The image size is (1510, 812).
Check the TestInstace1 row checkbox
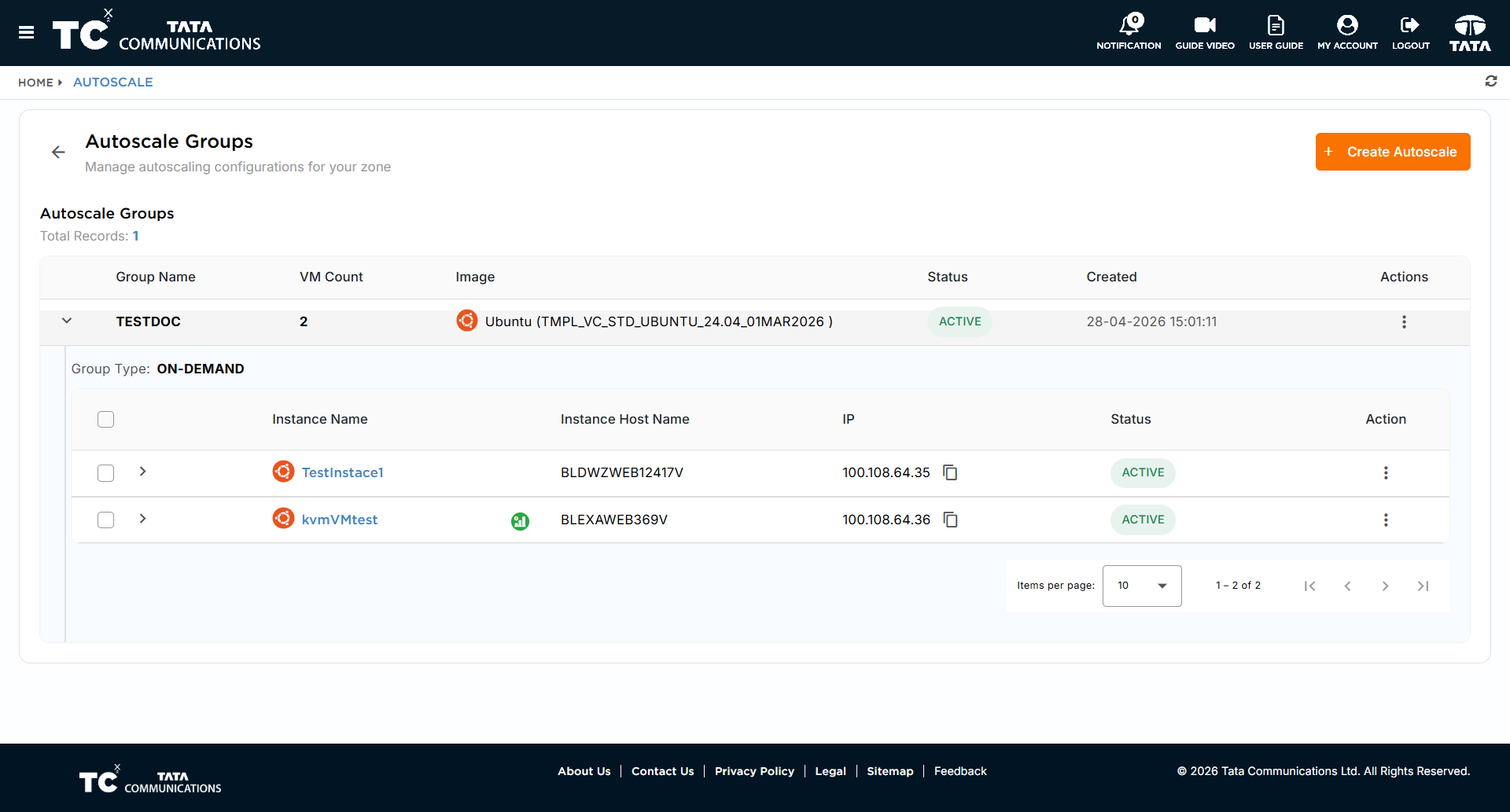[105, 472]
